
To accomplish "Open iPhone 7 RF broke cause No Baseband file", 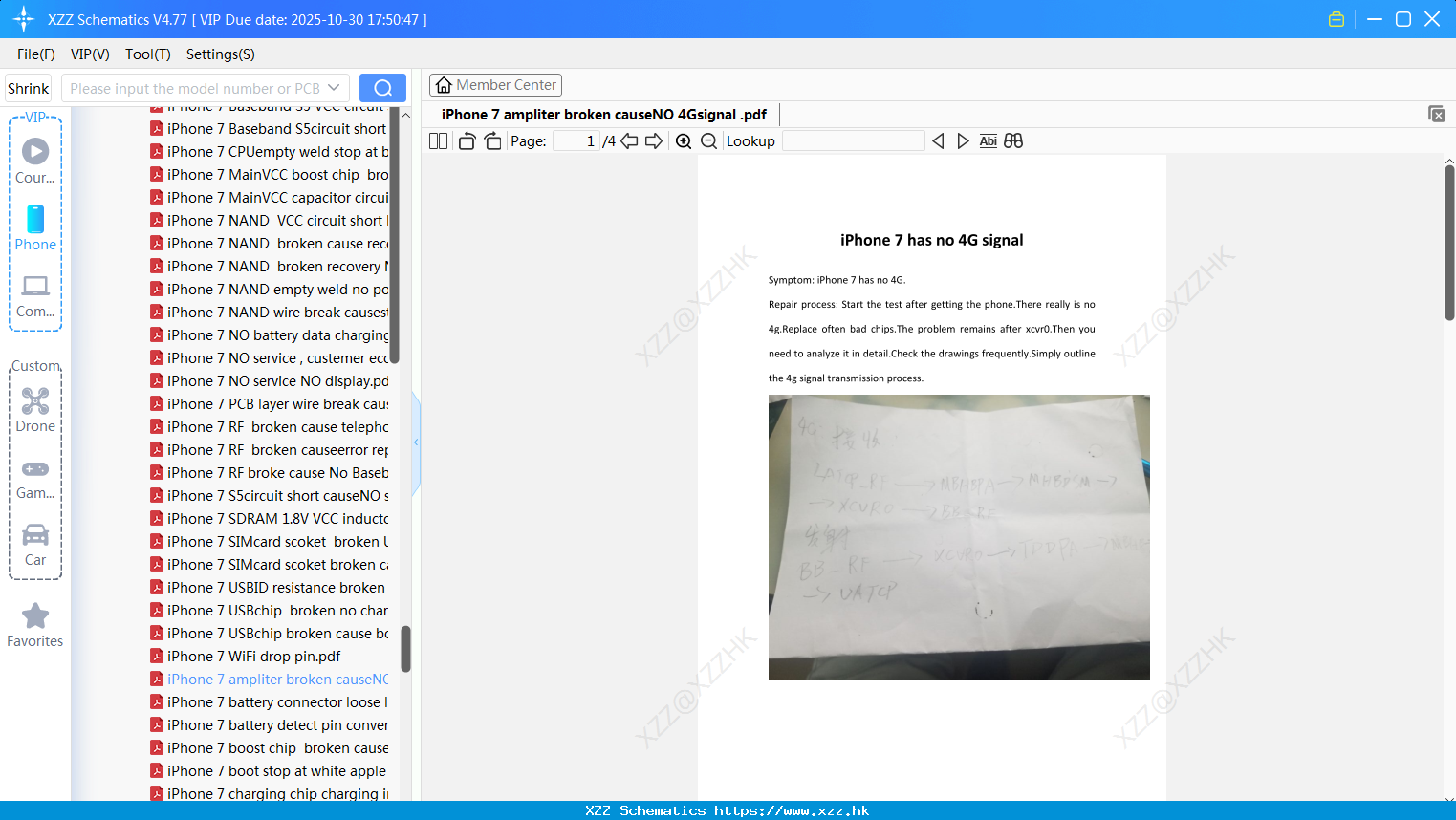I will click(269, 473).
